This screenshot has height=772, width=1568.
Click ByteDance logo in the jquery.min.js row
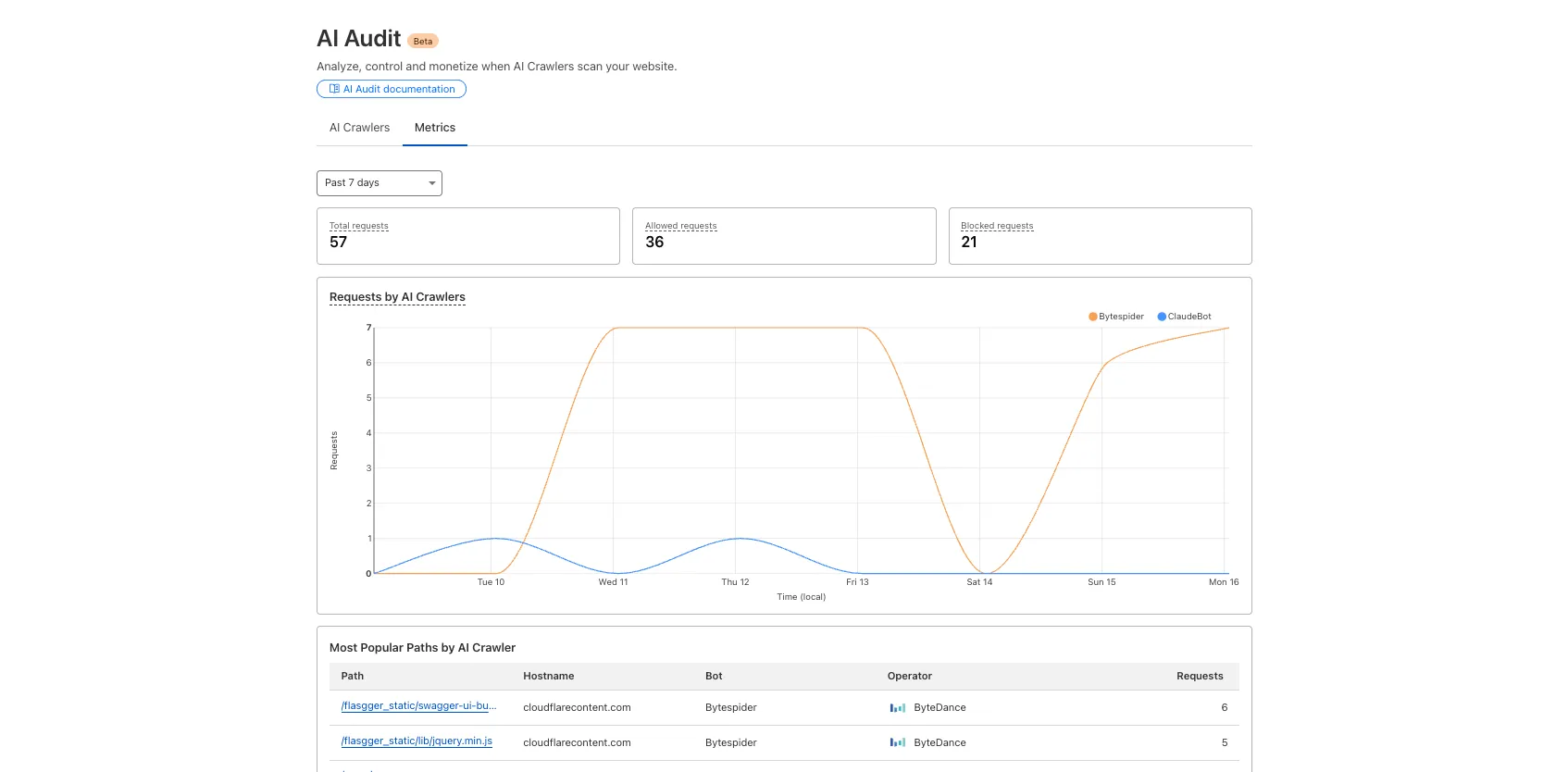click(897, 743)
